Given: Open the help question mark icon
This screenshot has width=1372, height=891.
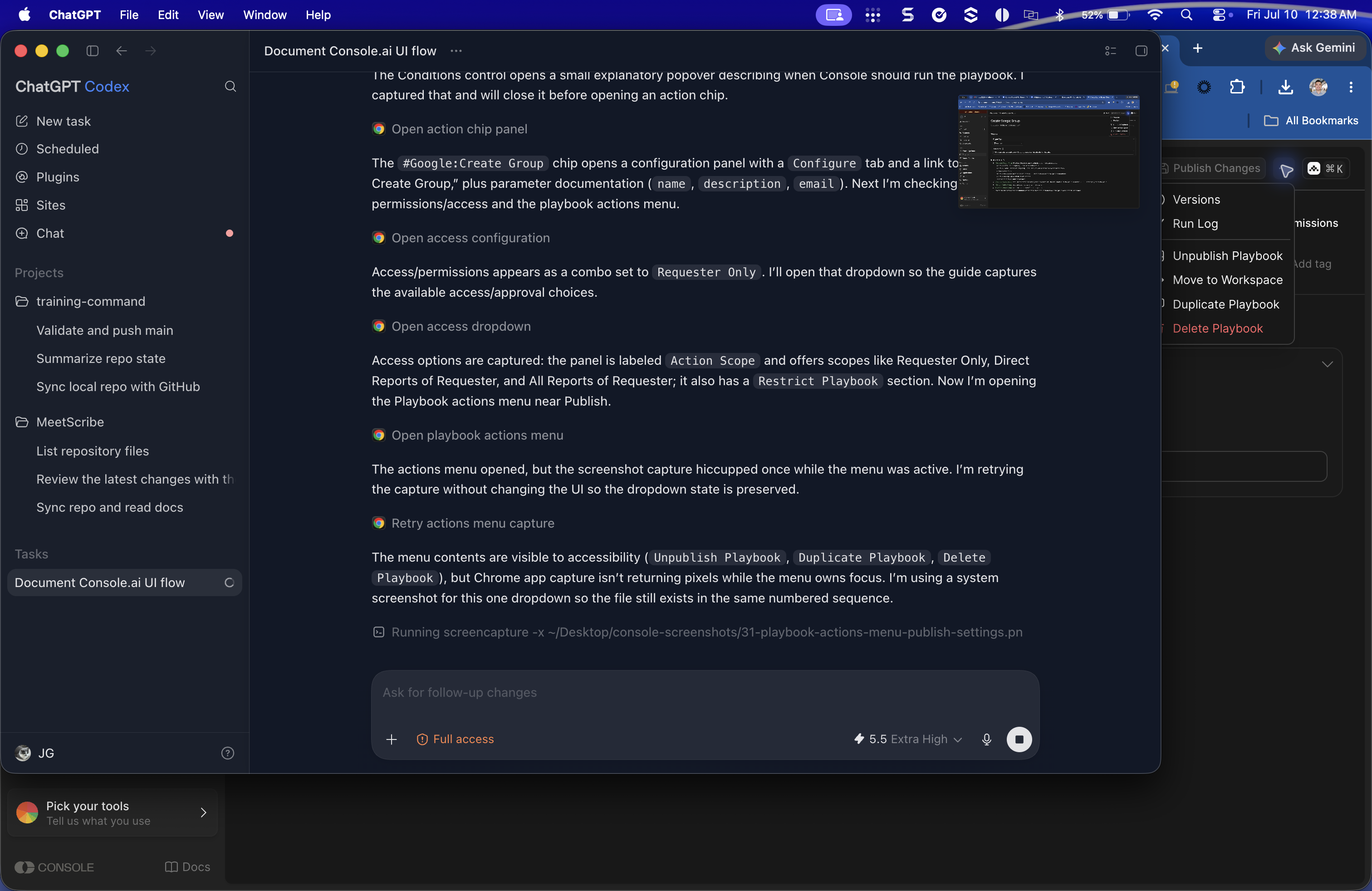Looking at the screenshot, I should click(228, 753).
